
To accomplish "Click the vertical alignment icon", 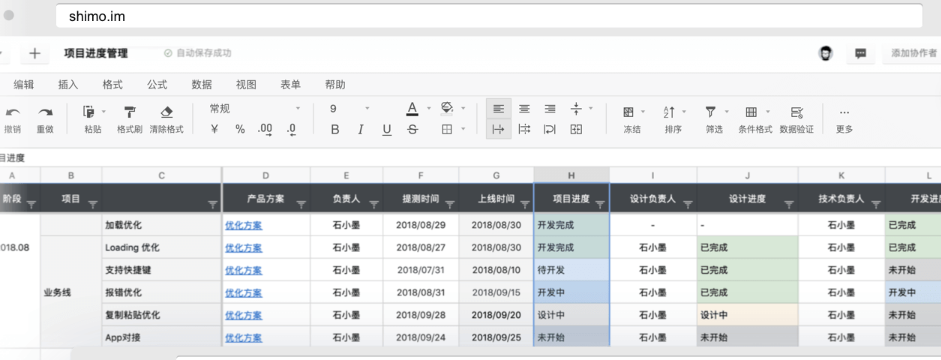I will (x=576, y=109).
